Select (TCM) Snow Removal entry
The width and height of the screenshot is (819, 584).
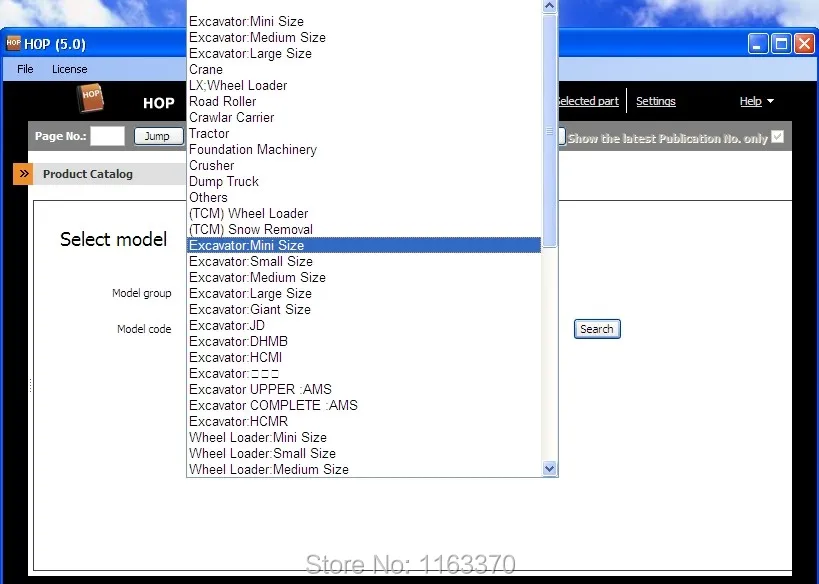364,229
